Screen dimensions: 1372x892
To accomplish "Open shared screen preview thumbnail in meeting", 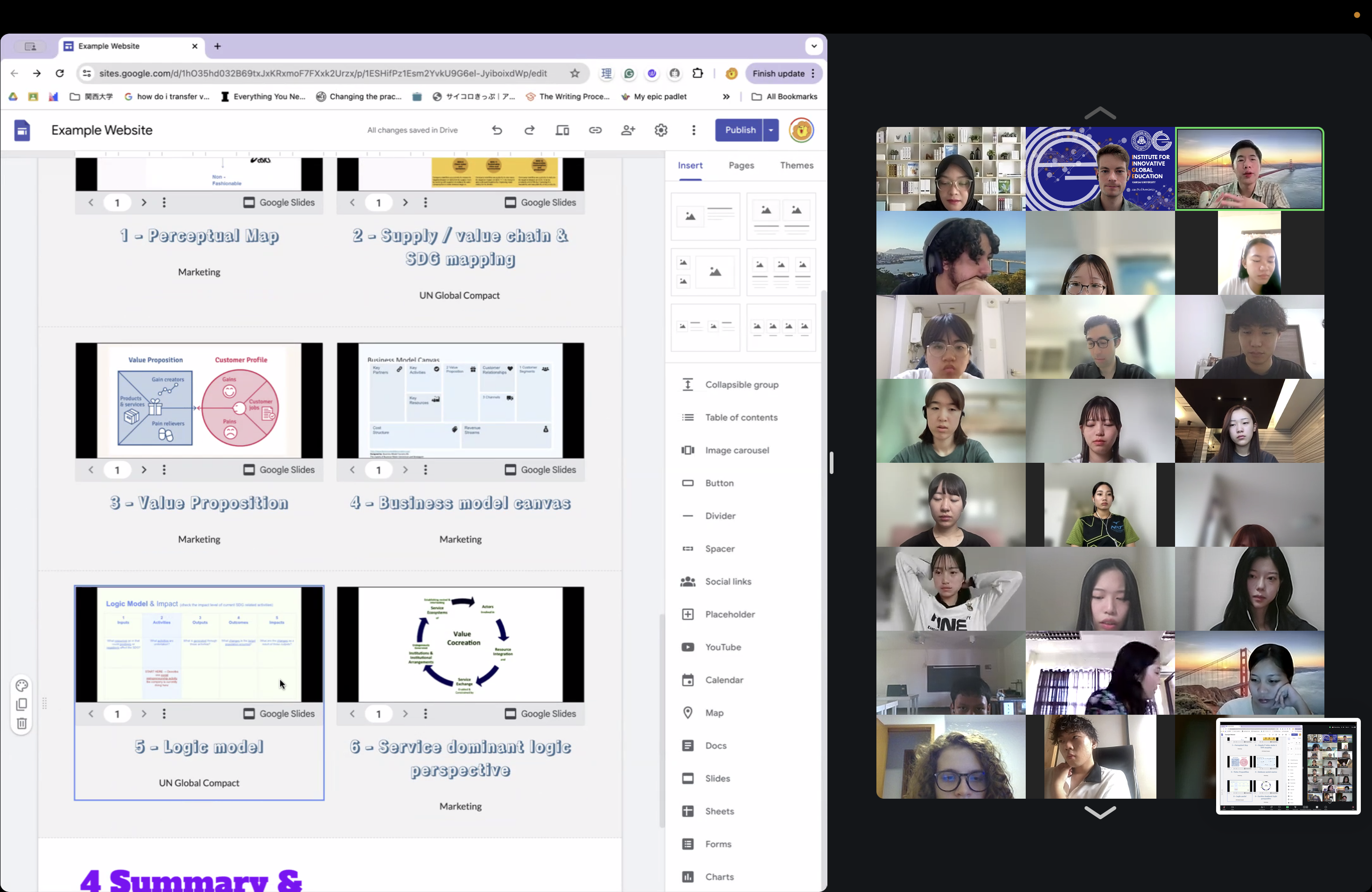I will pos(1288,766).
